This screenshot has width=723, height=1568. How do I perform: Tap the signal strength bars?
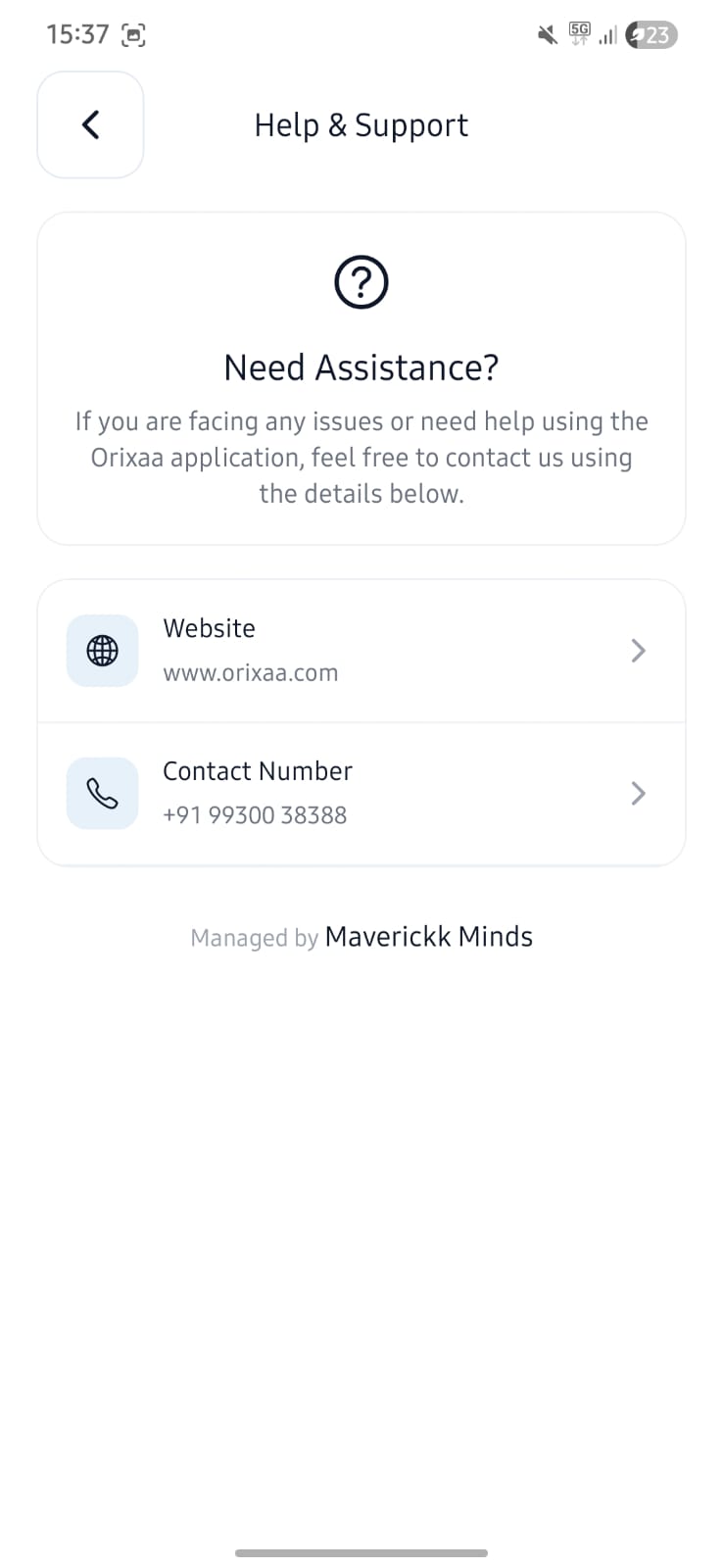[608, 36]
